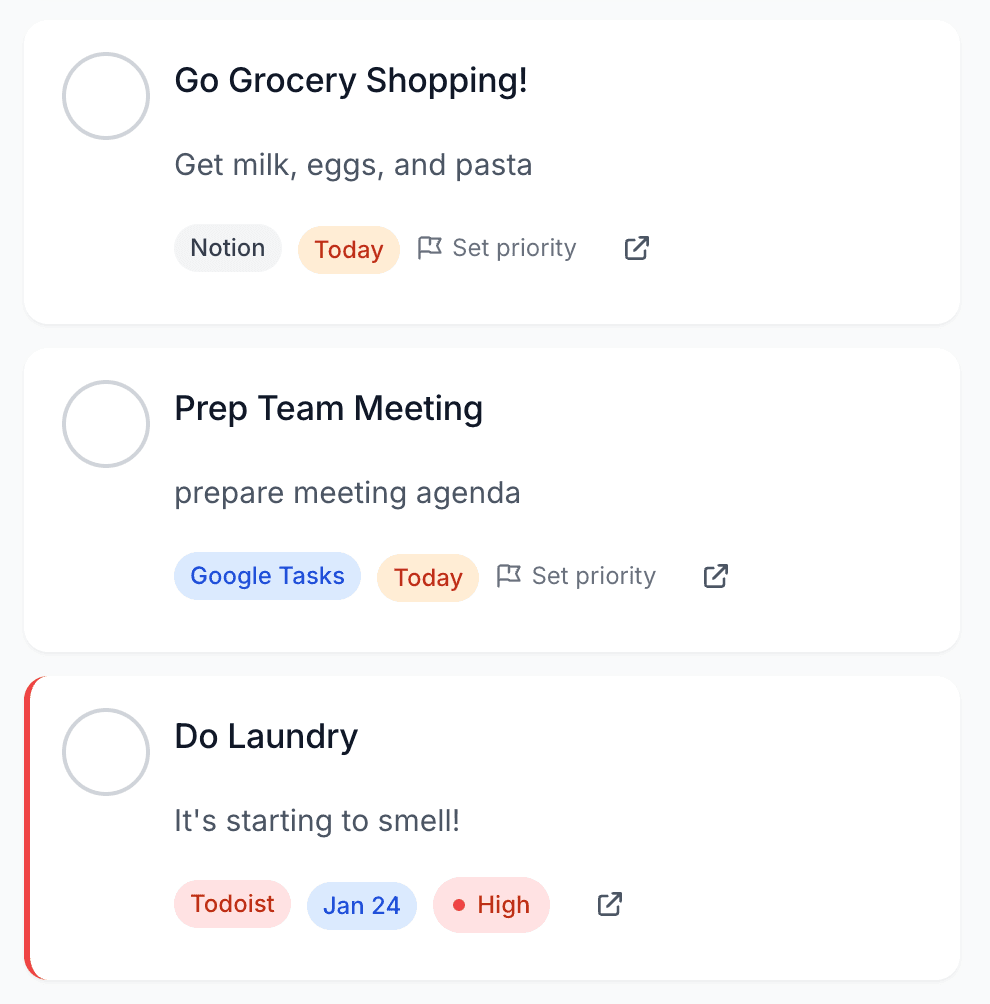Open Do Laundry via external link icon
Screen dimensions: 990x1004
click(608, 903)
